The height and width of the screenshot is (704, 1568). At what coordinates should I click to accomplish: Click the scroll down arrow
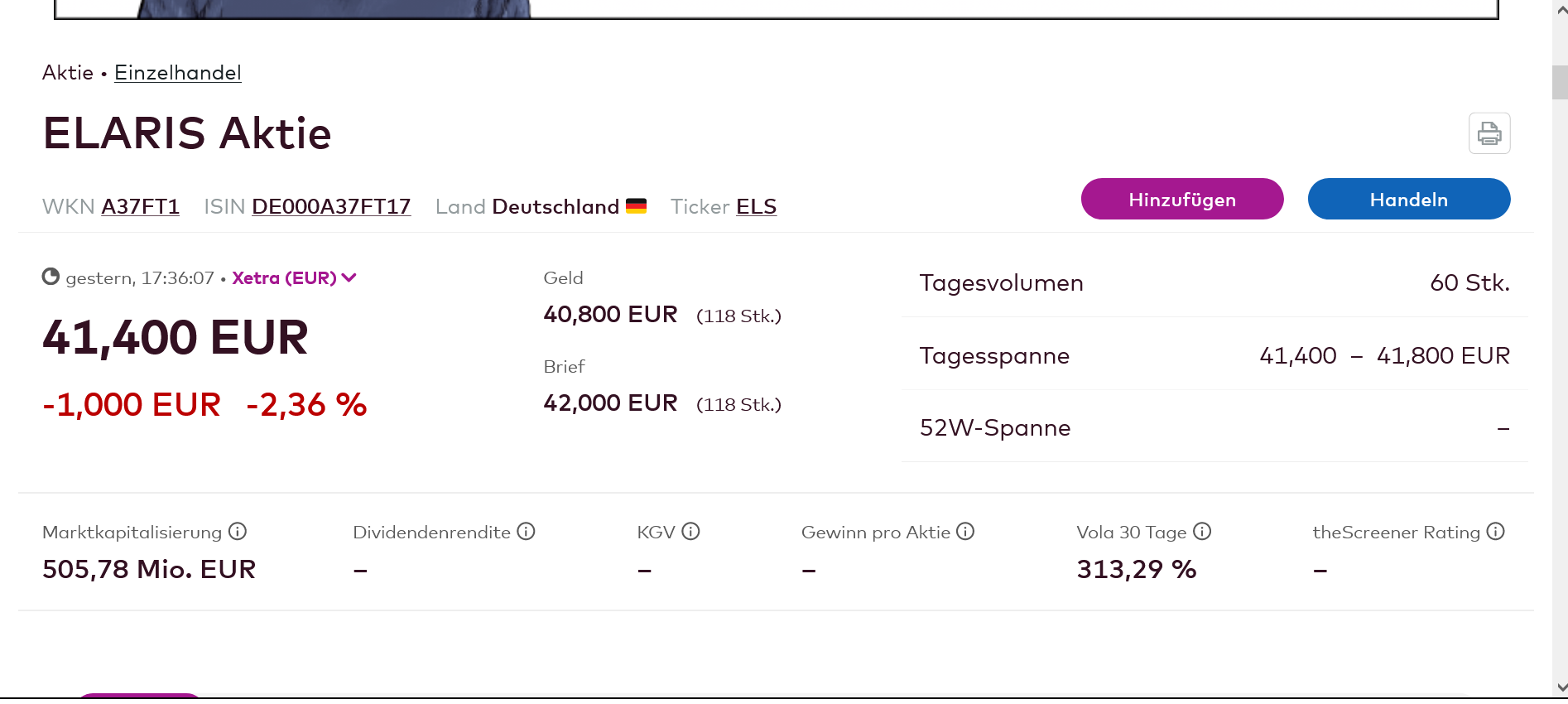click(1561, 687)
